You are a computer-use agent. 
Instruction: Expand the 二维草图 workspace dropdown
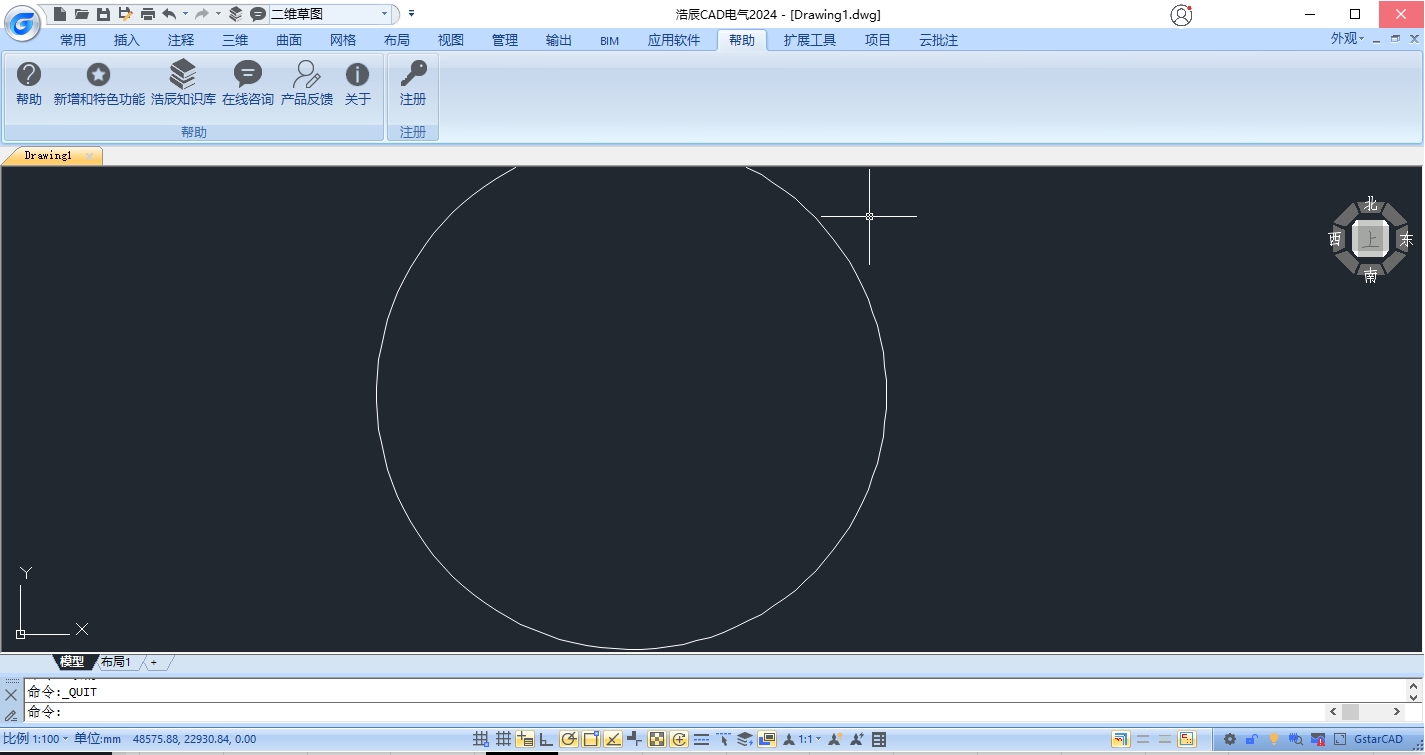pyautogui.click(x=385, y=14)
